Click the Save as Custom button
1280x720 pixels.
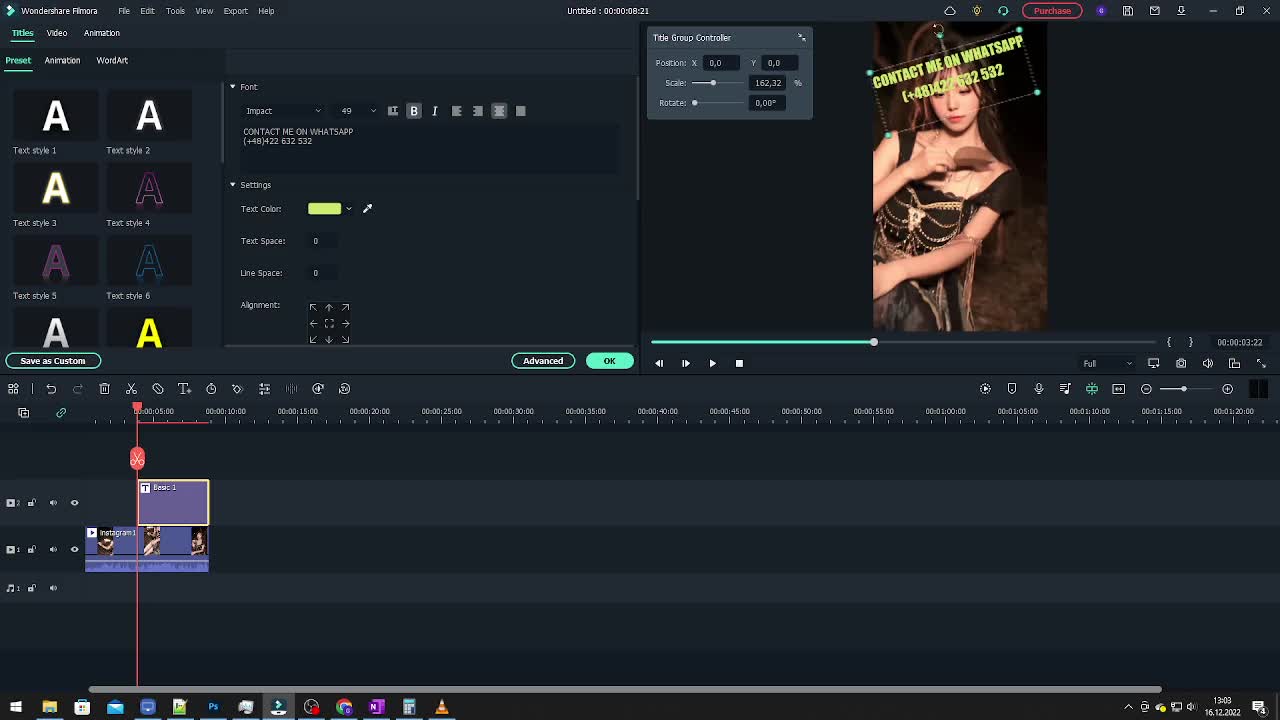click(x=53, y=360)
